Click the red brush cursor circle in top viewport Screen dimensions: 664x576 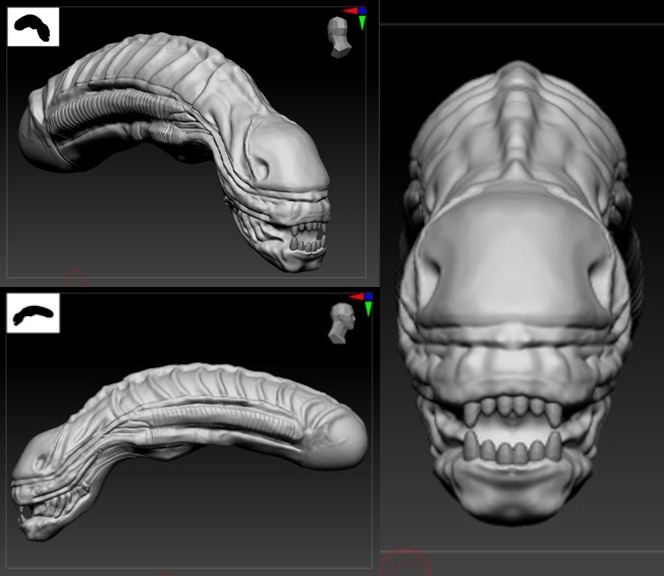pos(77,281)
